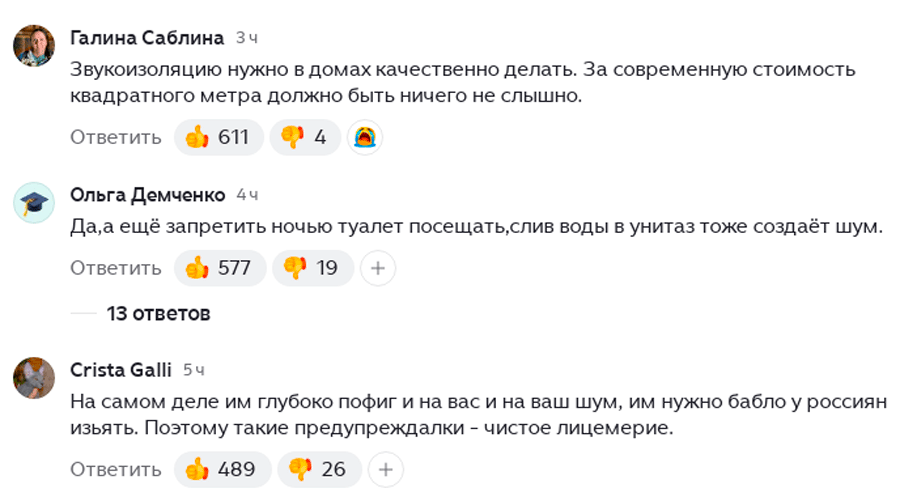Like Галина Саблина's comment

(x=218, y=137)
